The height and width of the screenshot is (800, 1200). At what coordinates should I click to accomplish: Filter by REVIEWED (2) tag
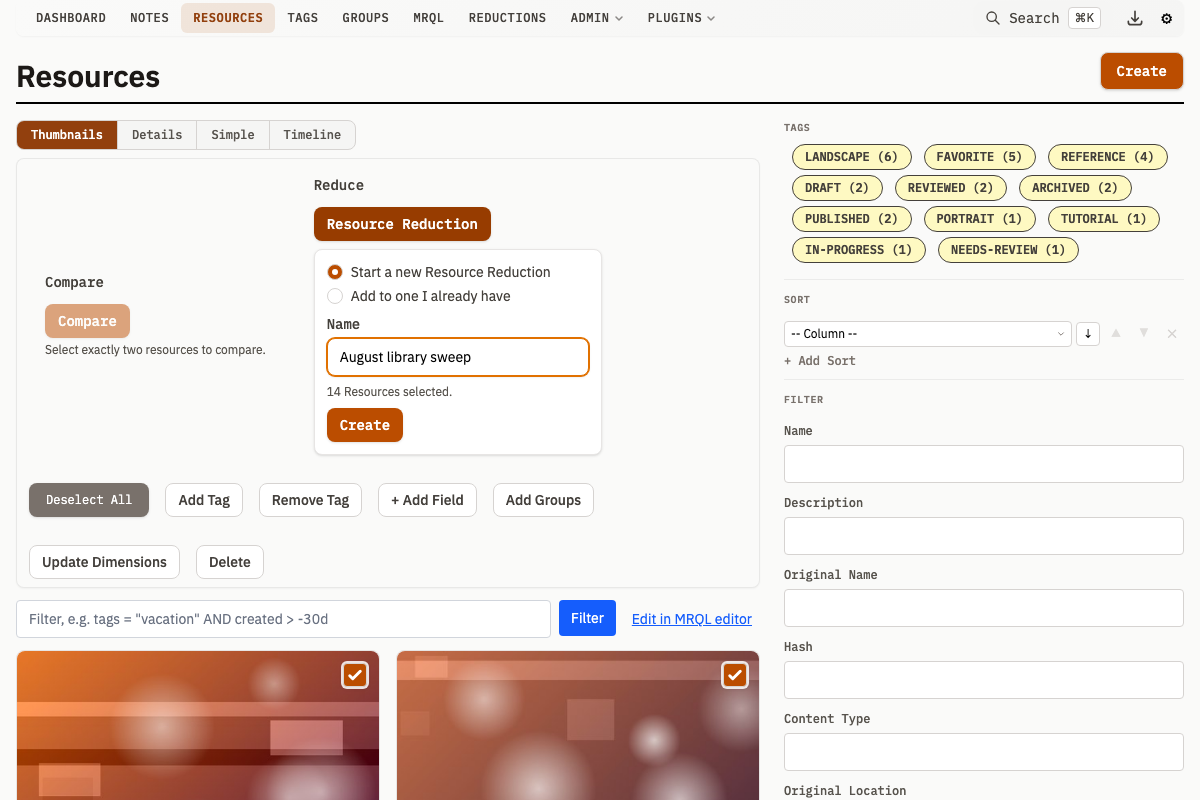pos(950,188)
